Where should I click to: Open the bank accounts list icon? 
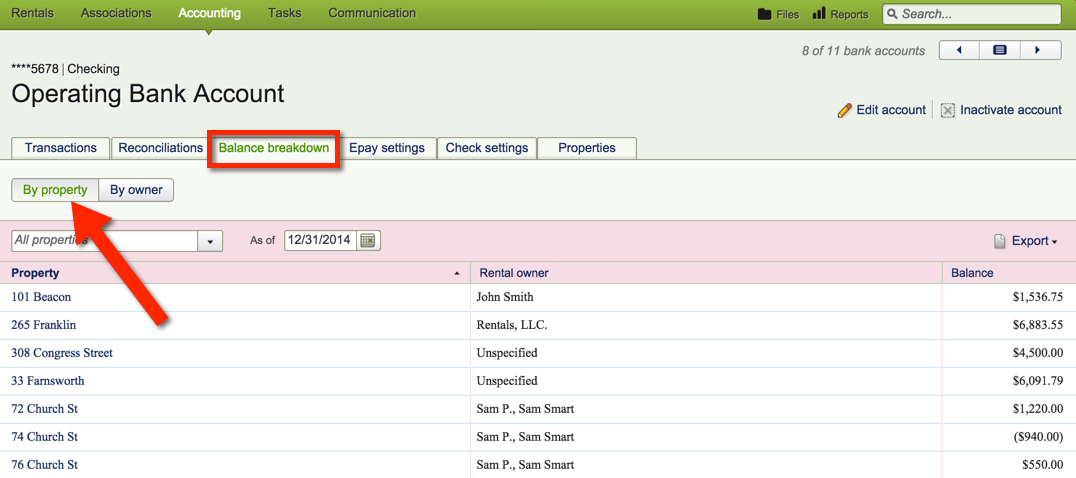pos(999,51)
